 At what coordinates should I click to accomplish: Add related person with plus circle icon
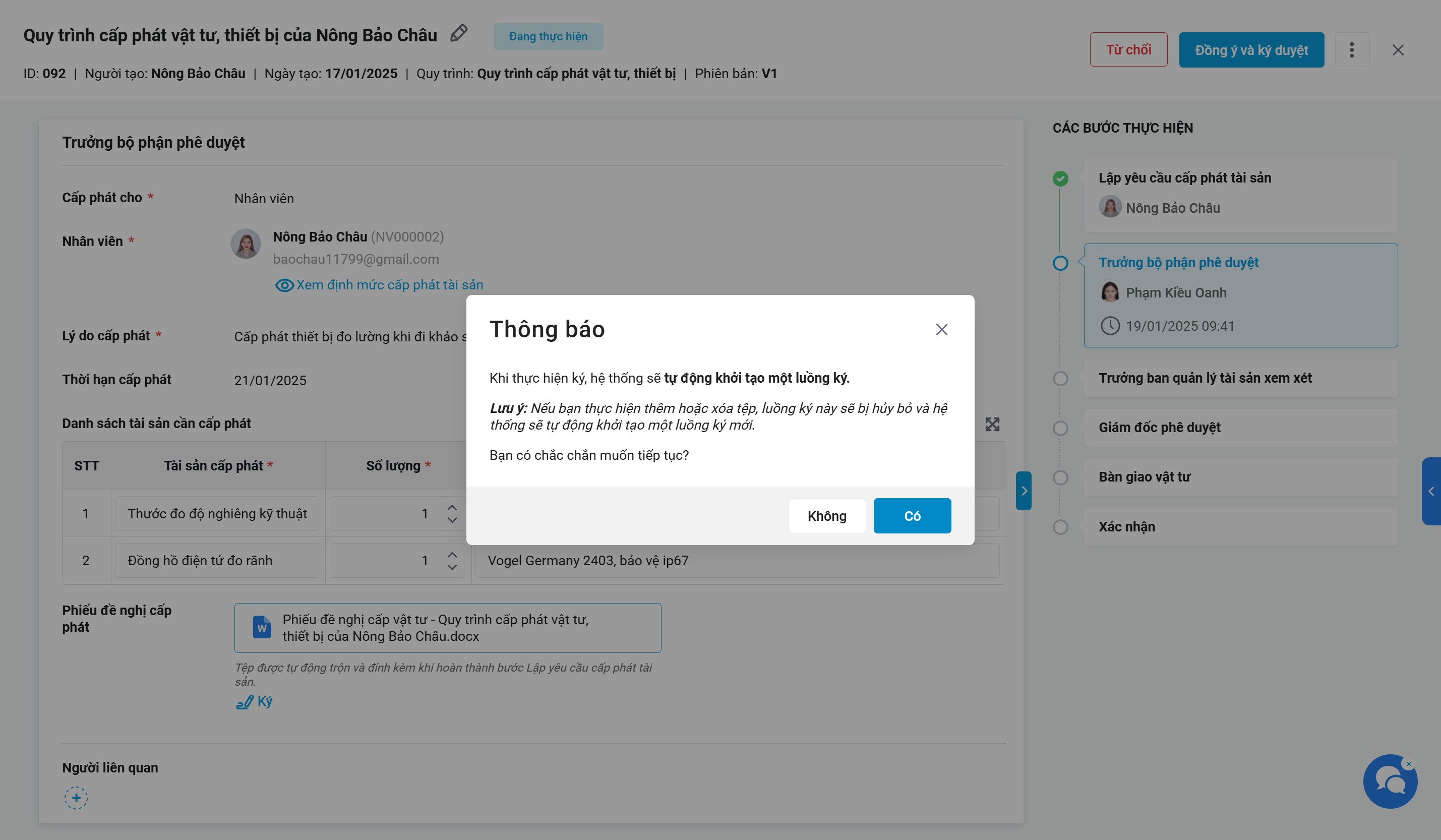pyautogui.click(x=76, y=798)
